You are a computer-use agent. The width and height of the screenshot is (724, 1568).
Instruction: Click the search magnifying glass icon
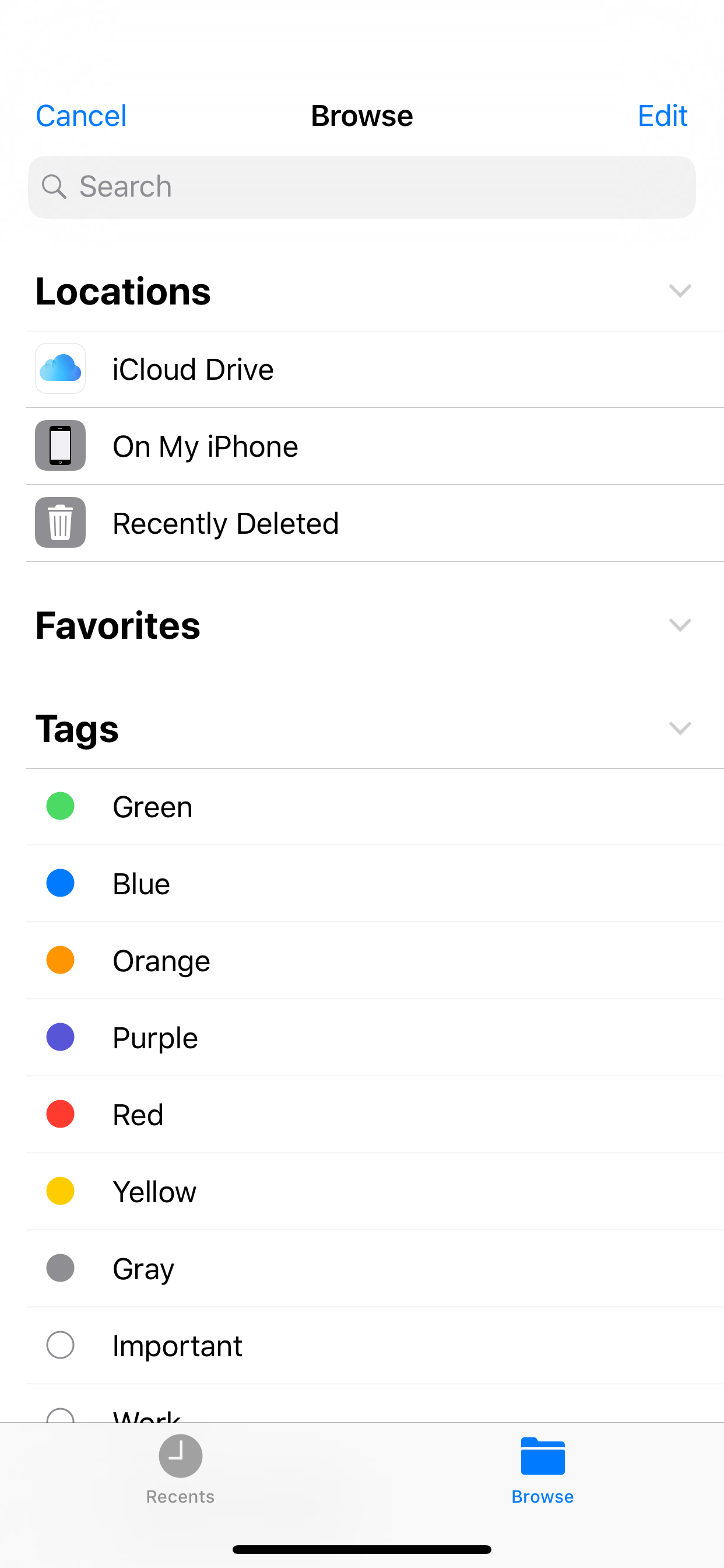54,187
